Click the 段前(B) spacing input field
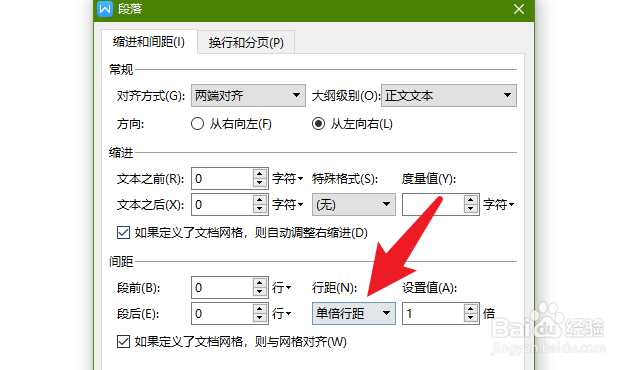Image resolution: width=640 pixels, height=370 pixels. [x=222, y=288]
